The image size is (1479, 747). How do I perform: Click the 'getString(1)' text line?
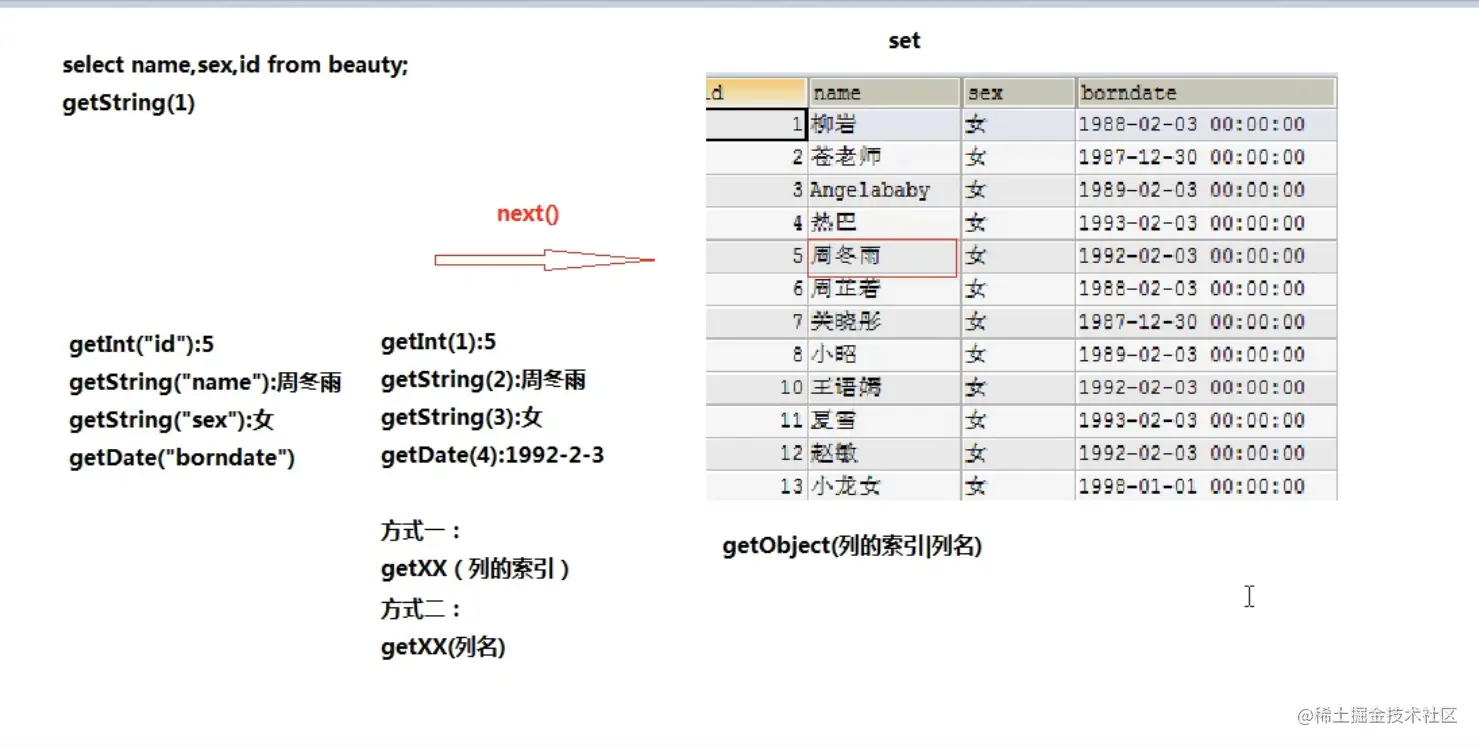coord(128,103)
